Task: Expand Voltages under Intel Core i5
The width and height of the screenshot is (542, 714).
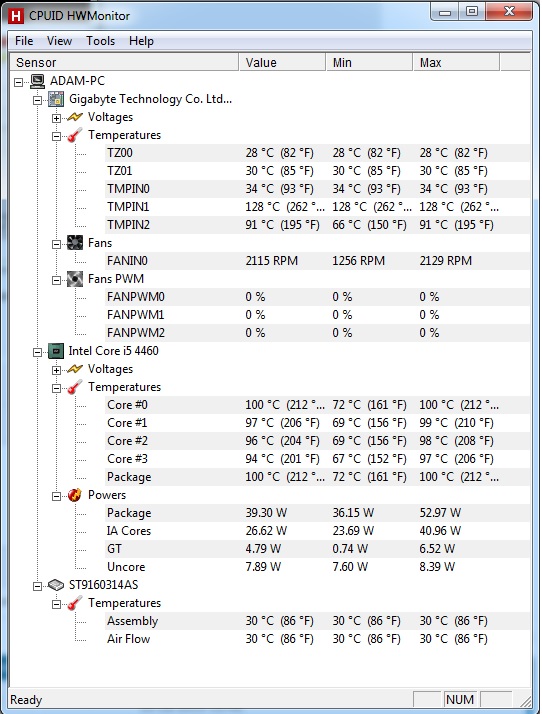Action: click(x=56, y=370)
